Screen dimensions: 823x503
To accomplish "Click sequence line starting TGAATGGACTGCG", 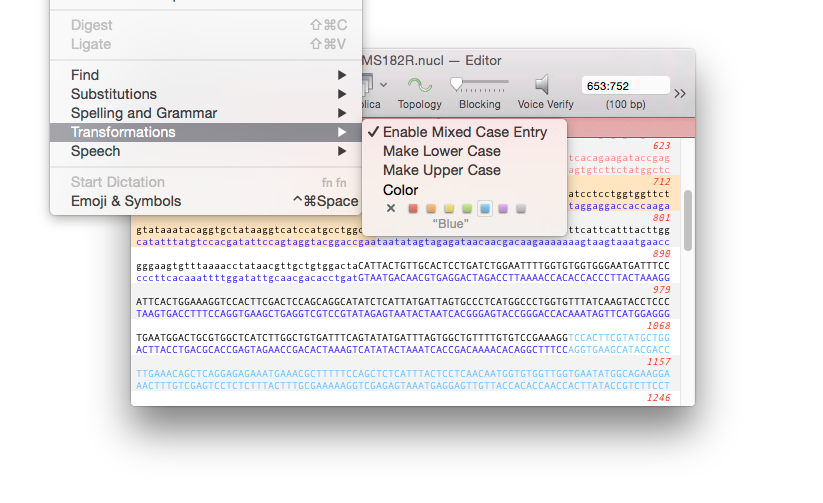I will 403,338.
